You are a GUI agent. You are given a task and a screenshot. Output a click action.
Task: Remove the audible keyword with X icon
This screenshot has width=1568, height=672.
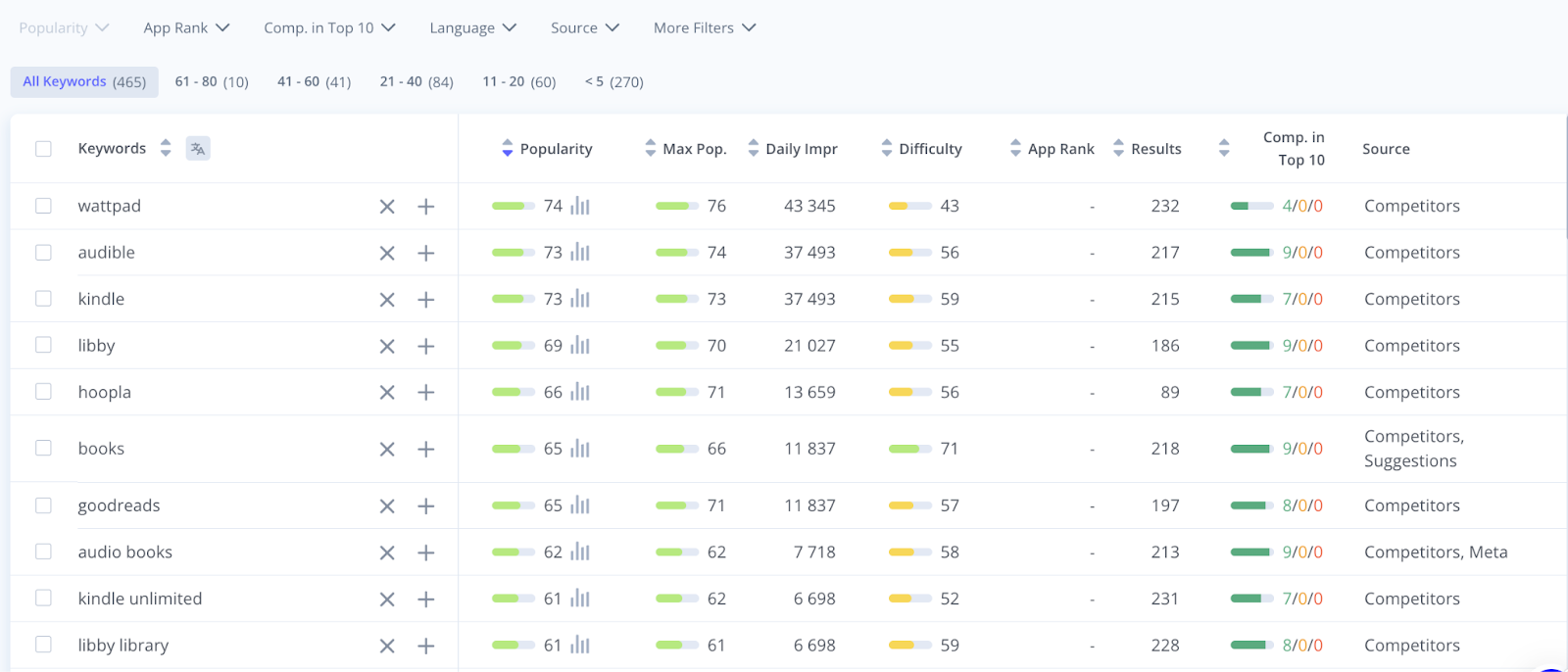tap(387, 253)
